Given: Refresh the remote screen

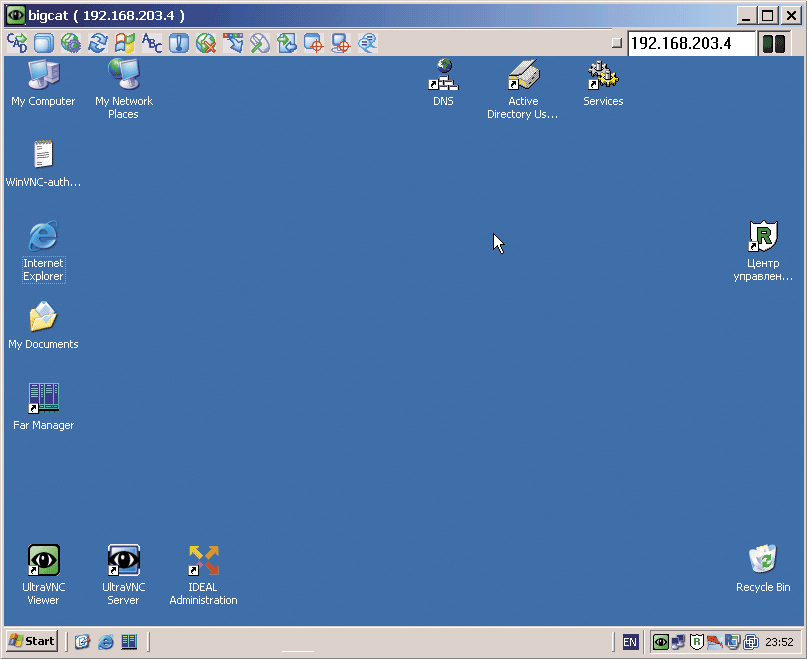Looking at the screenshot, I should point(98,43).
